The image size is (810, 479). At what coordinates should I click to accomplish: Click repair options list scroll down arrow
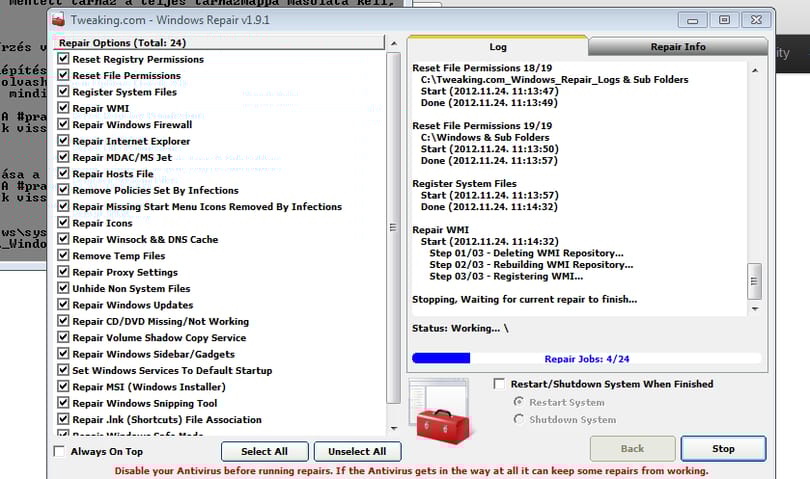tap(394, 428)
